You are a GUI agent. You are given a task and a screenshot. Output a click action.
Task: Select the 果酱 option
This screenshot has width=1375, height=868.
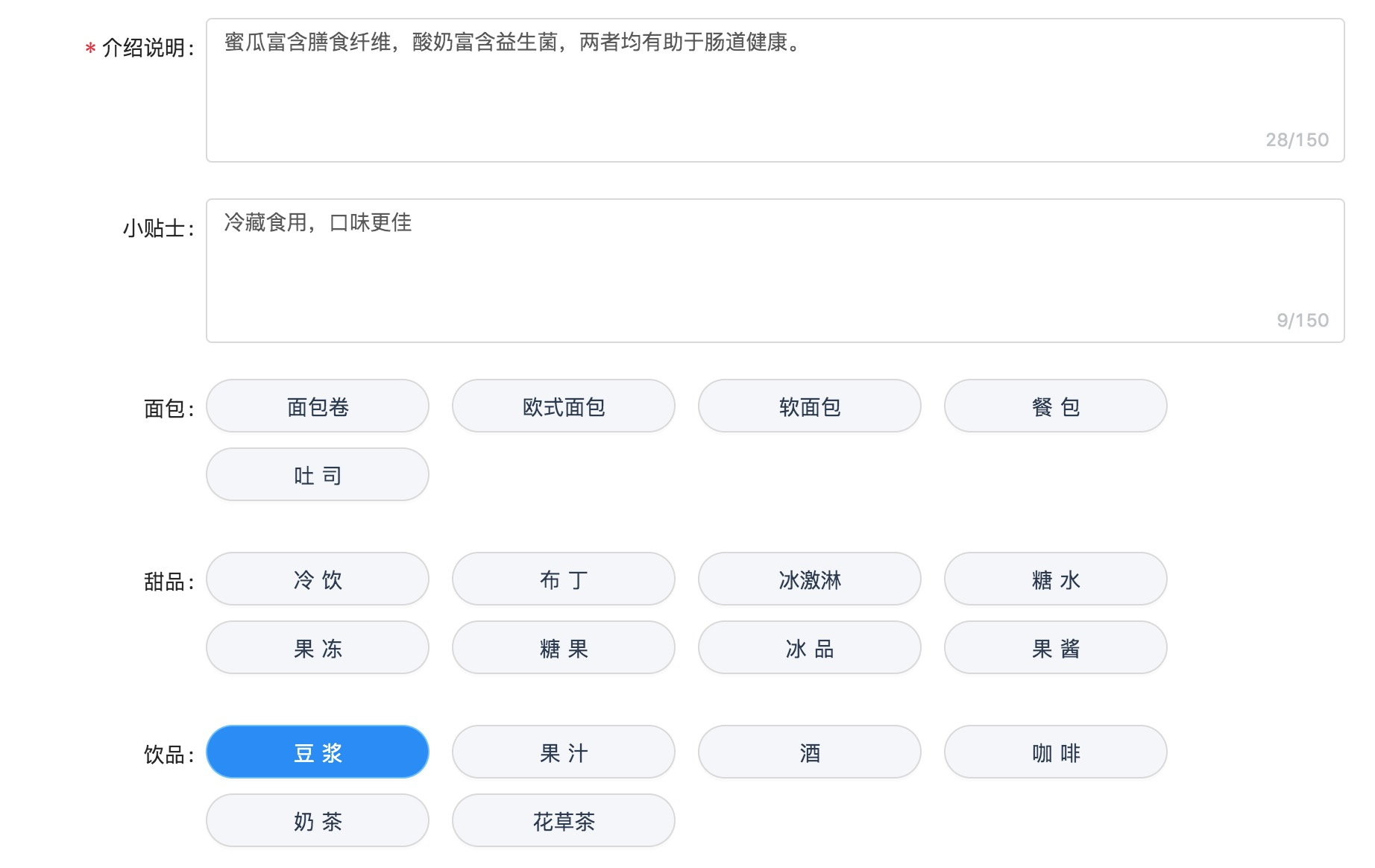point(1056,648)
